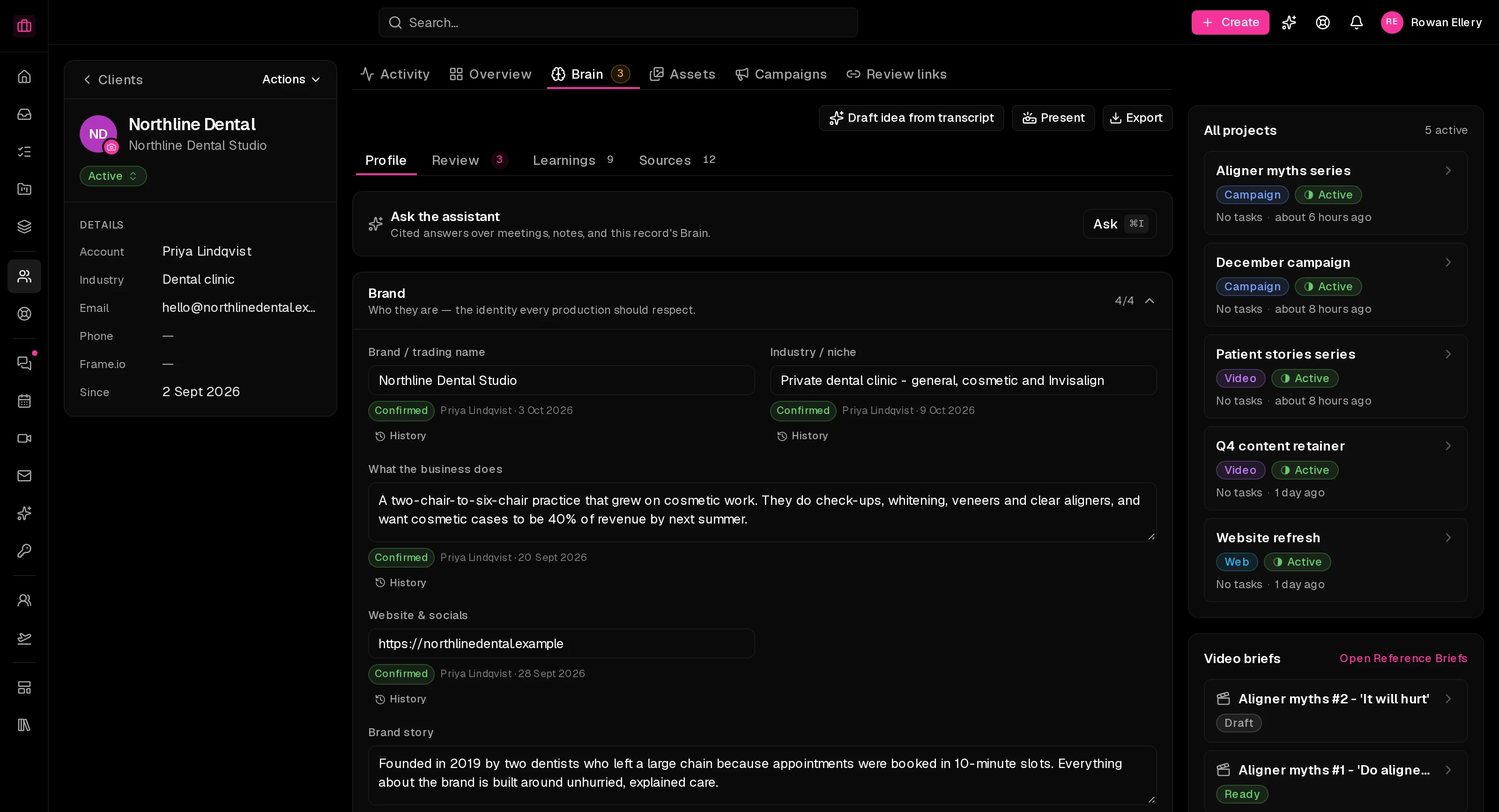
Task: Show History for Website & socials
Action: pyautogui.click(x=401, y=699)
